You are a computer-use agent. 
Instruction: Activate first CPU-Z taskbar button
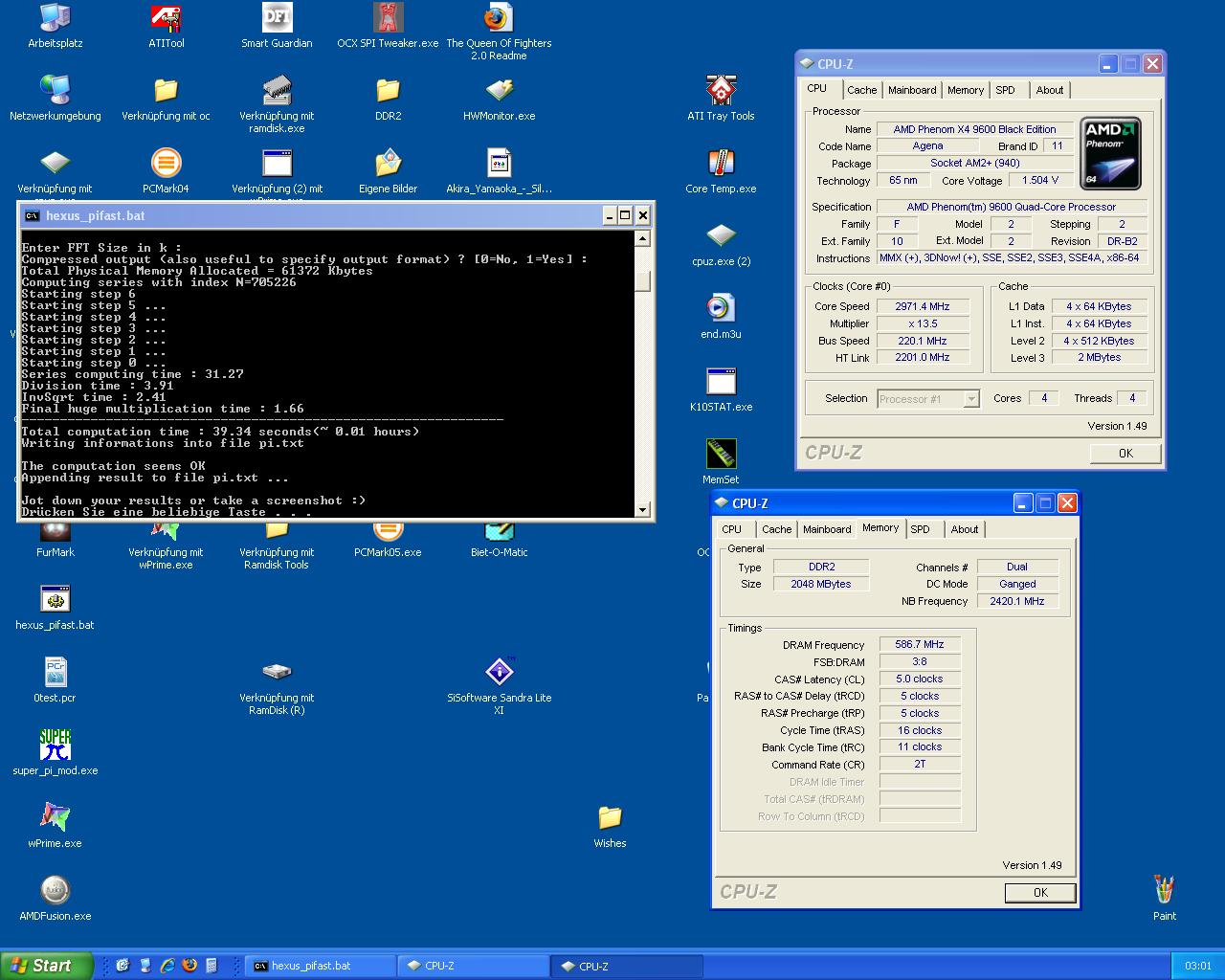(x=473, y=967)
